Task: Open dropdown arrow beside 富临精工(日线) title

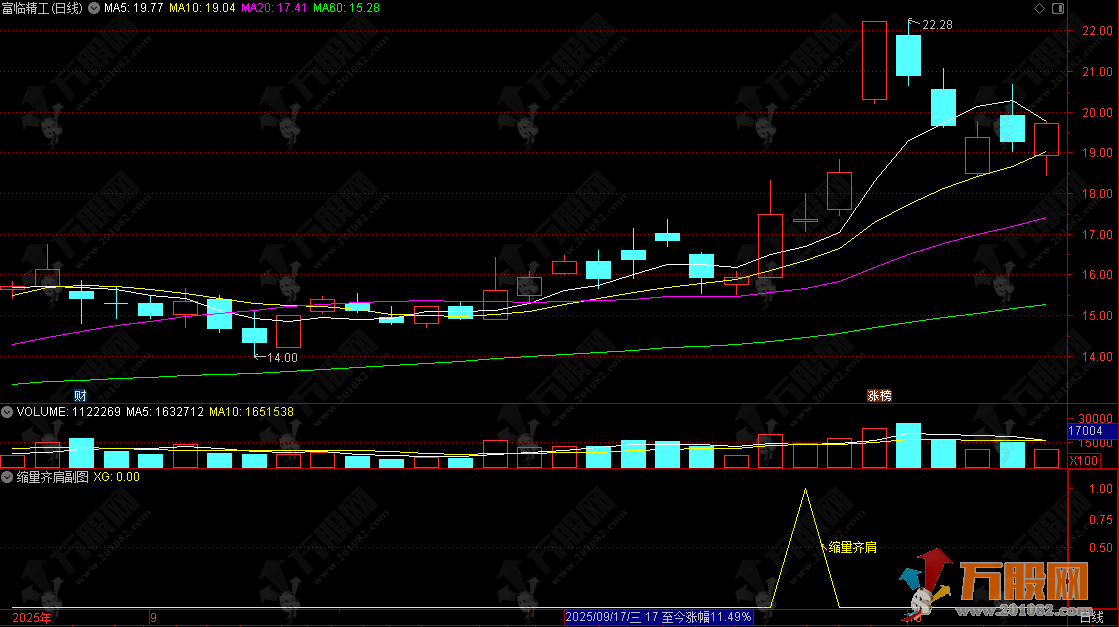Action: [93, 8]
